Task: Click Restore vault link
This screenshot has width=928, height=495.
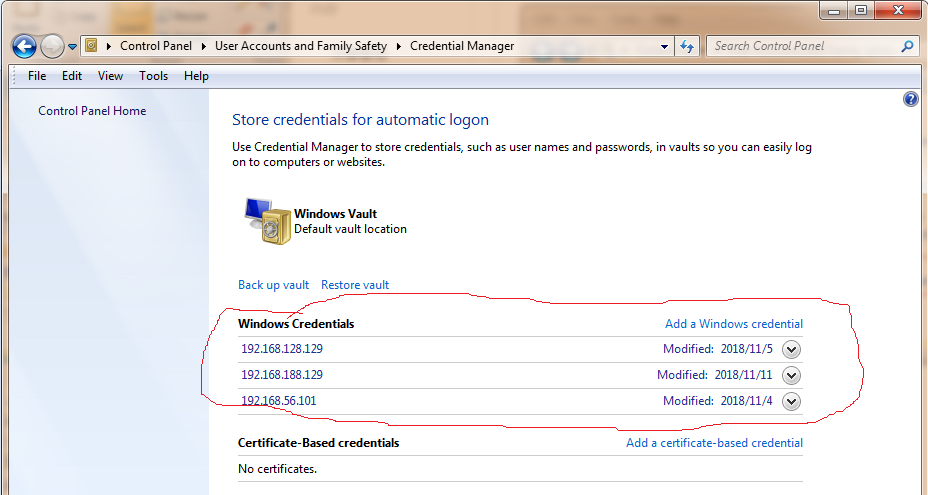Action: (x=355, y=285)
